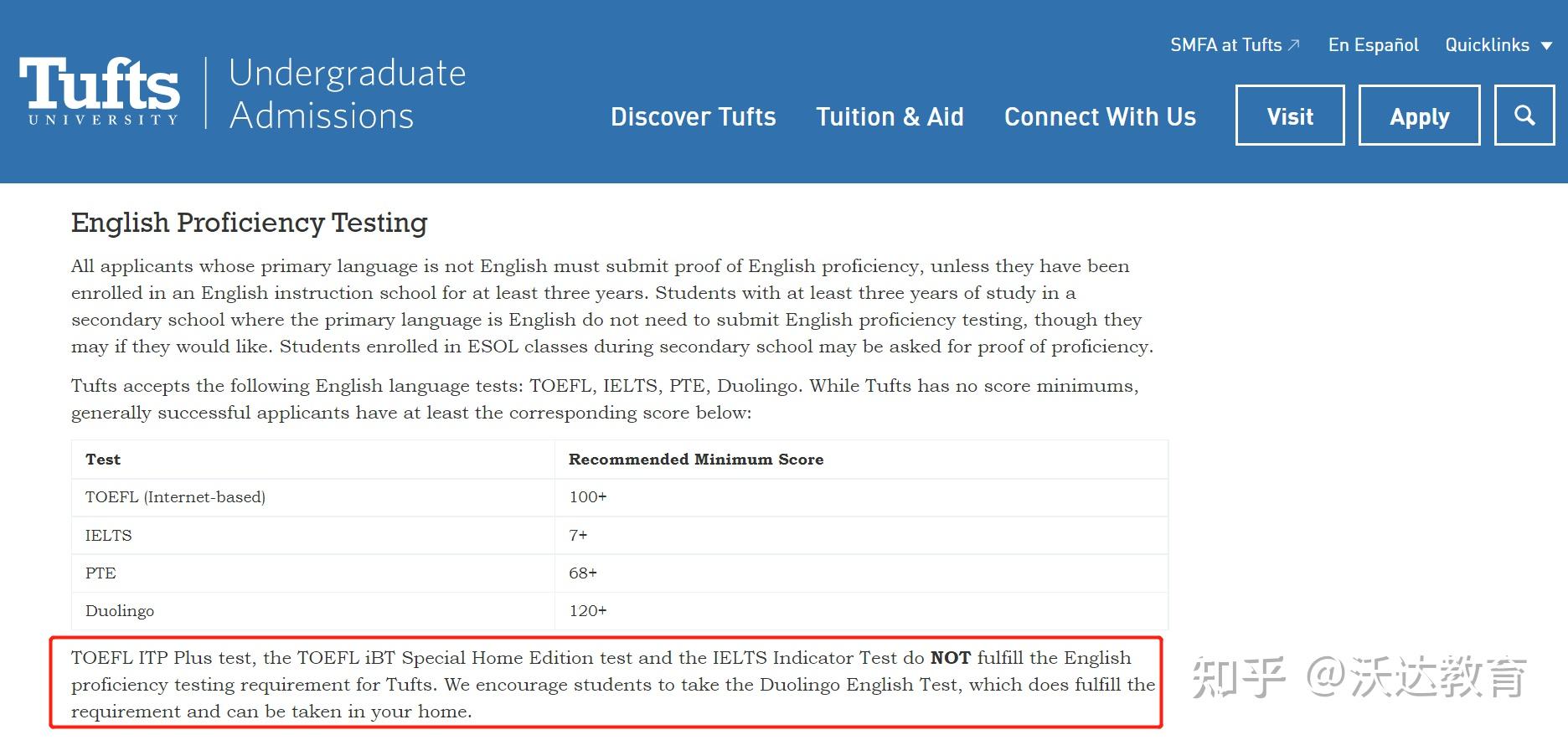Click the Undergraduate Admissions title

pos(347,94)
